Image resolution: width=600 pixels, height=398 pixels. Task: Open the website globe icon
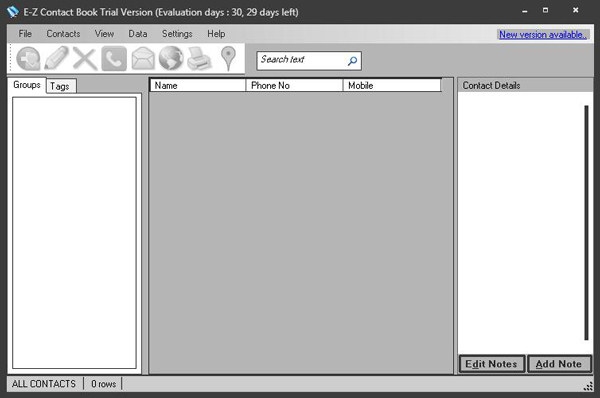[x=171, y=59]
